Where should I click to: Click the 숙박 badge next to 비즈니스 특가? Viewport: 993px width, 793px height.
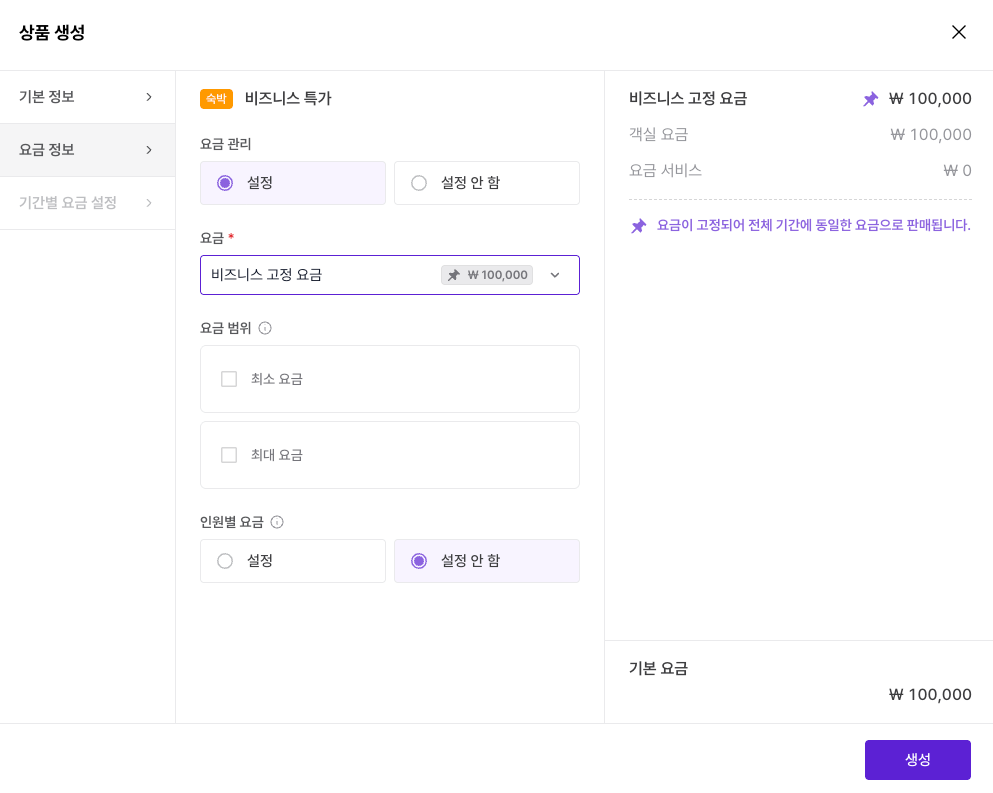[216, 98]
